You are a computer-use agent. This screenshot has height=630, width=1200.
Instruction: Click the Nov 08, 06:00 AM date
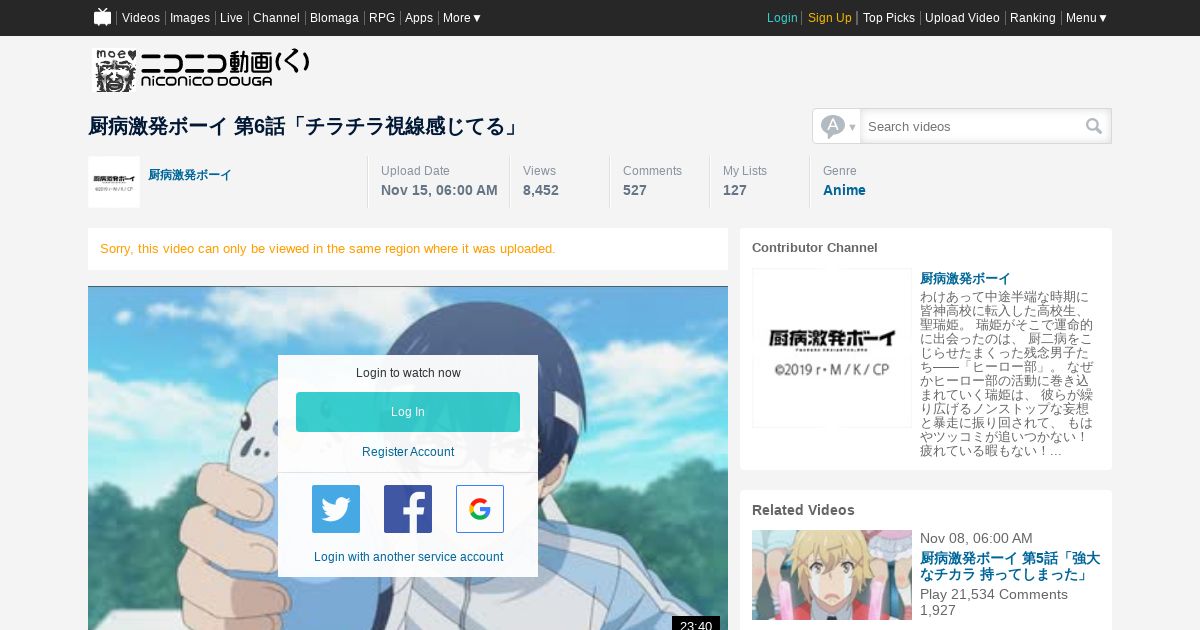[976, 538]
